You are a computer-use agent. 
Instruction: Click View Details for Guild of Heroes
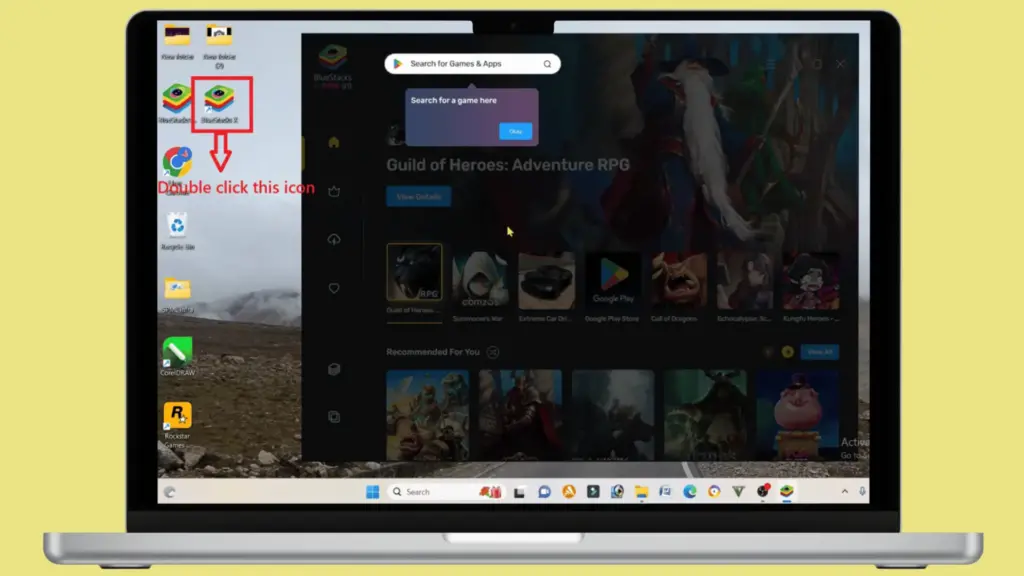(x=419, y=197)
